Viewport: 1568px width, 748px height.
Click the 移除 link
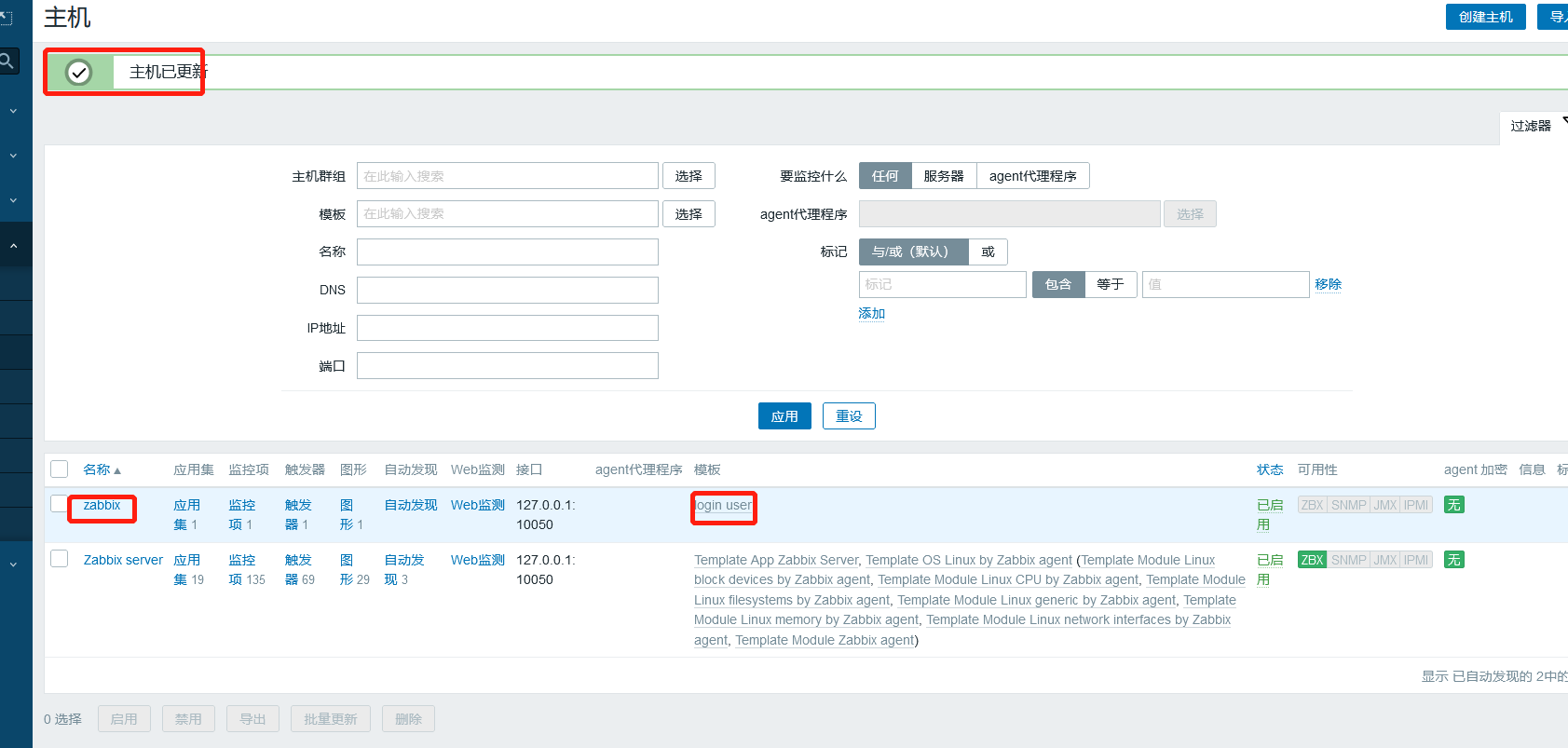(x=1329, y=284)
